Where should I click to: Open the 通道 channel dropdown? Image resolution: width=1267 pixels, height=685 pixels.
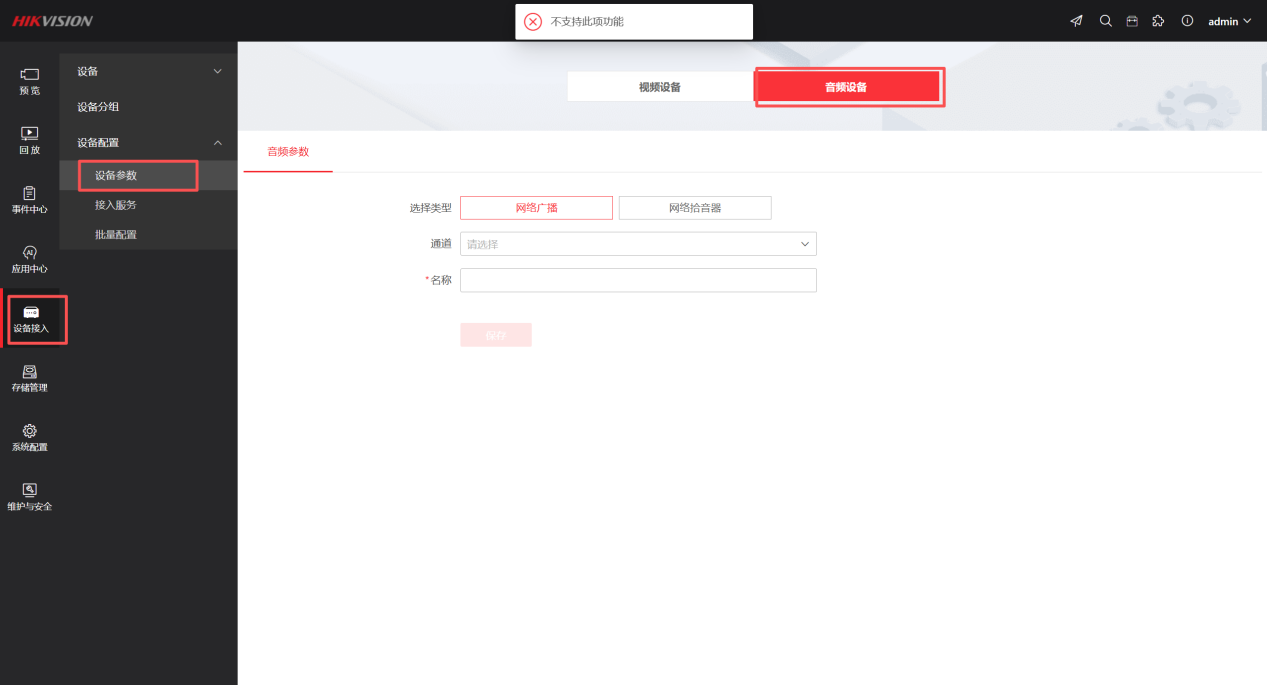click(638, 244)
